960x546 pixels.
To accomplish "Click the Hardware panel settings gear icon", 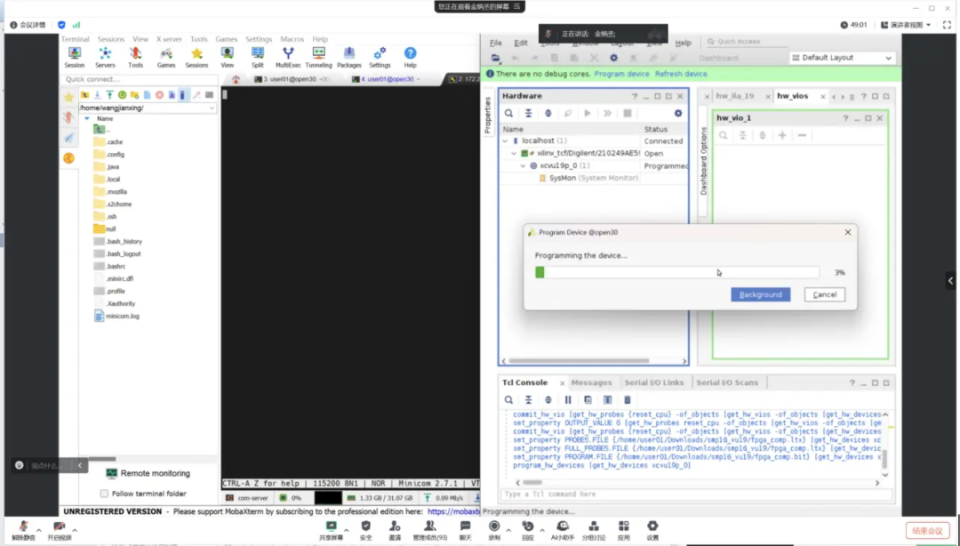I will [x=678, y=113].
